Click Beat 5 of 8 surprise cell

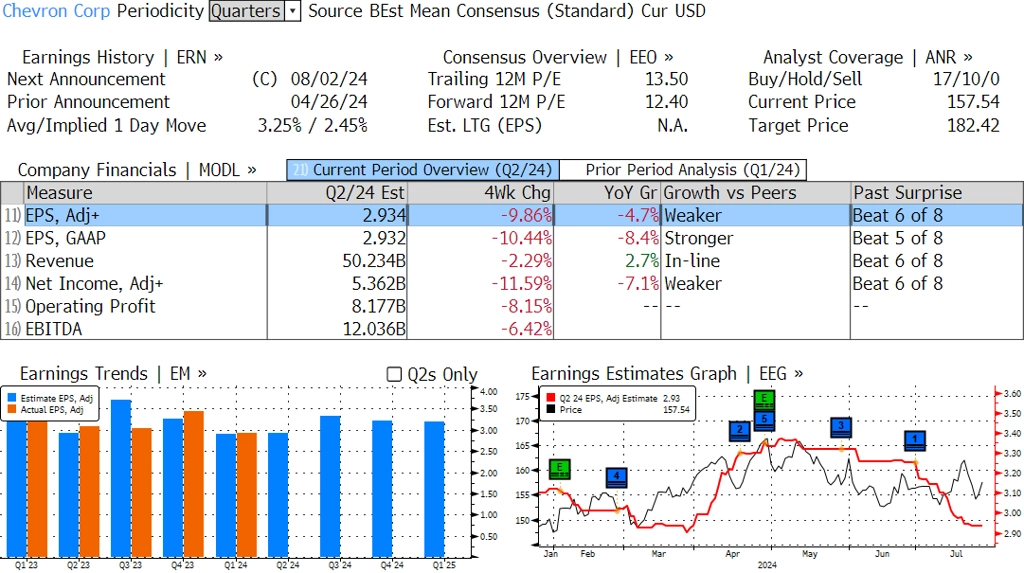[898, 238]
